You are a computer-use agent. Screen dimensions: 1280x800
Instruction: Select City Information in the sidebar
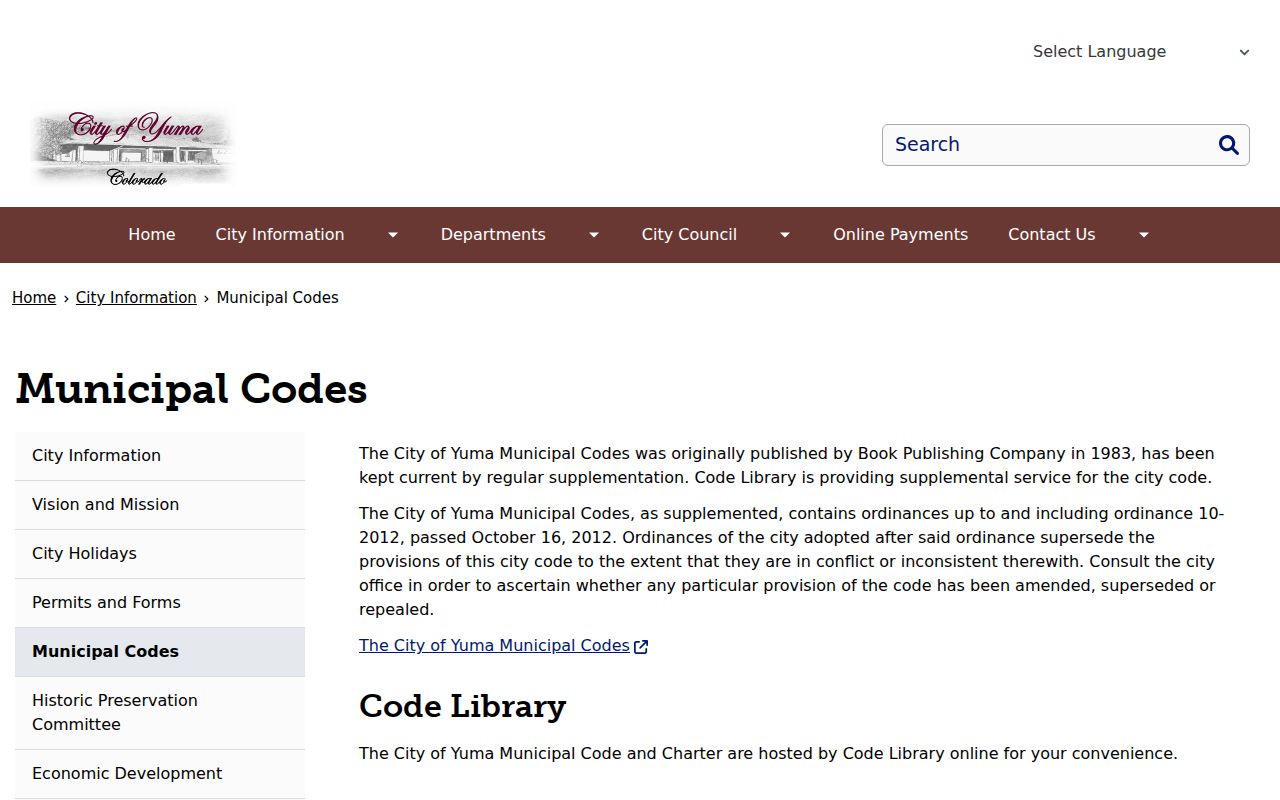click(x=160, y=456)
